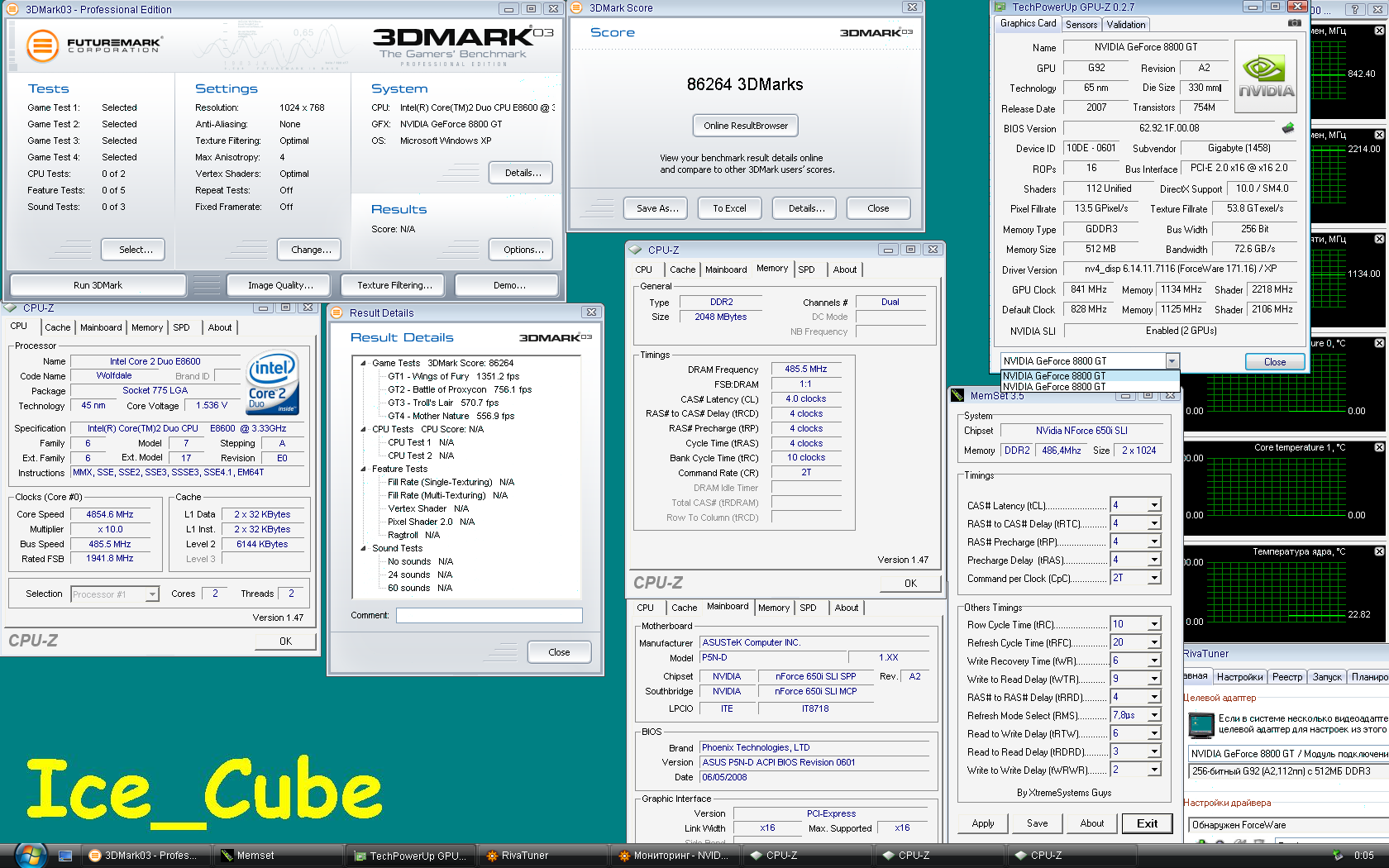Close the Core temperature 1 graph panel
Viewport: 1389px width, 868px height.
pyautogui.click(x=1379, y=447)
